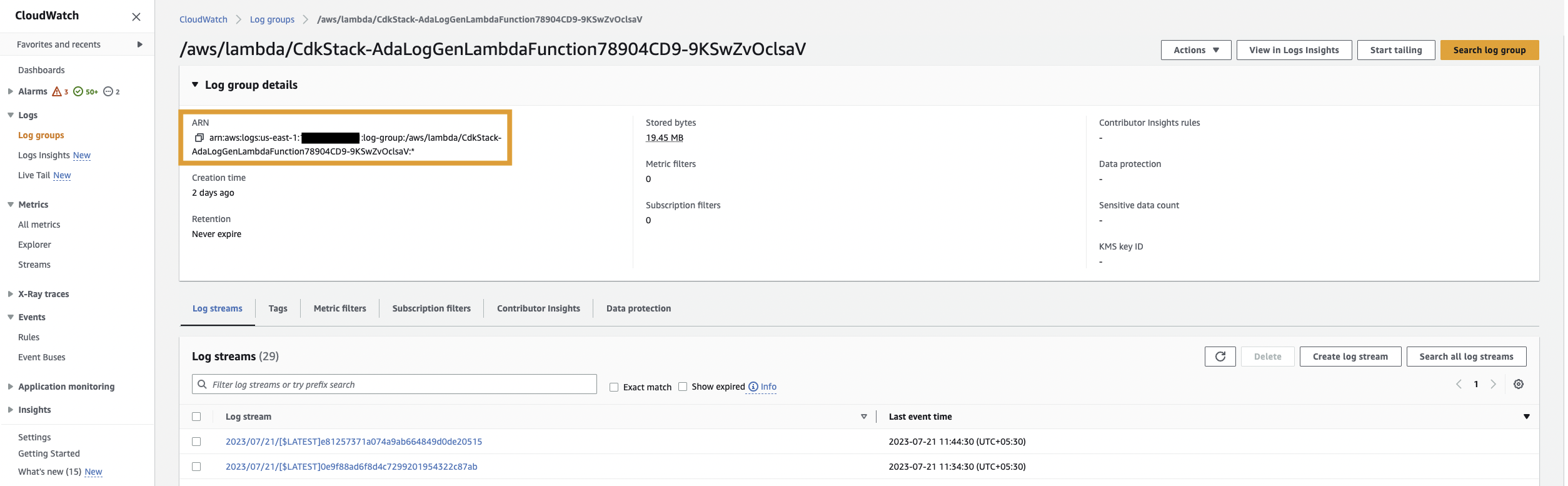Open the Metric filters tab

pyautogui.click(x=340, y=308)
